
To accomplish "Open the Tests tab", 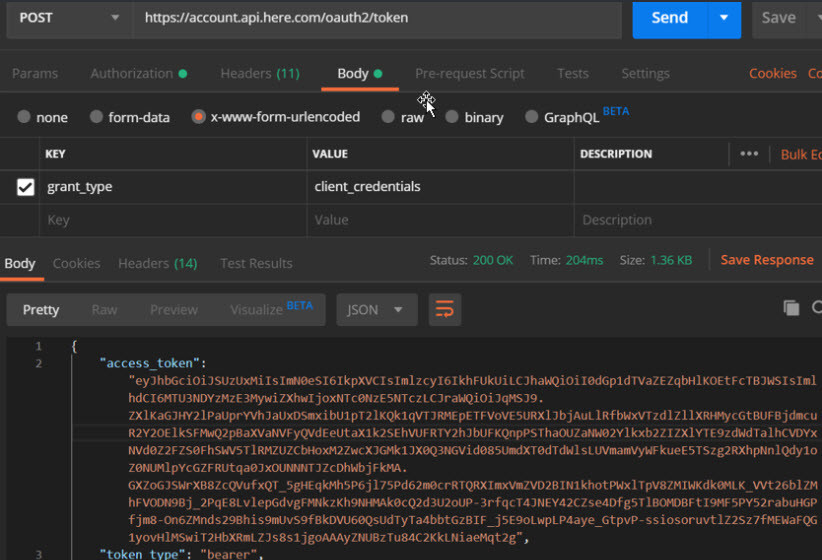I will [572, 73].
